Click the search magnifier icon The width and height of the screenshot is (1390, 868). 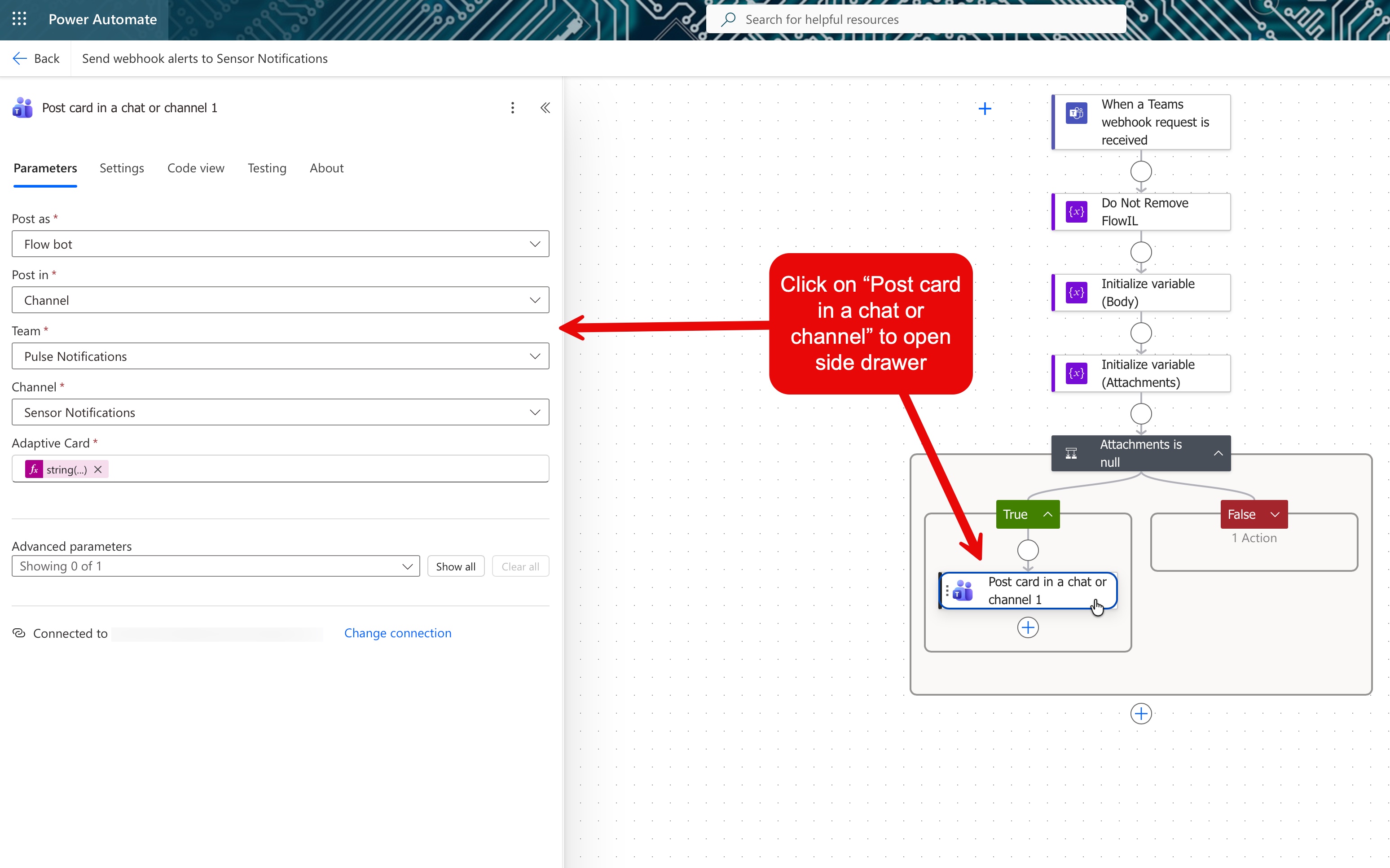click(x=728, y=19)
